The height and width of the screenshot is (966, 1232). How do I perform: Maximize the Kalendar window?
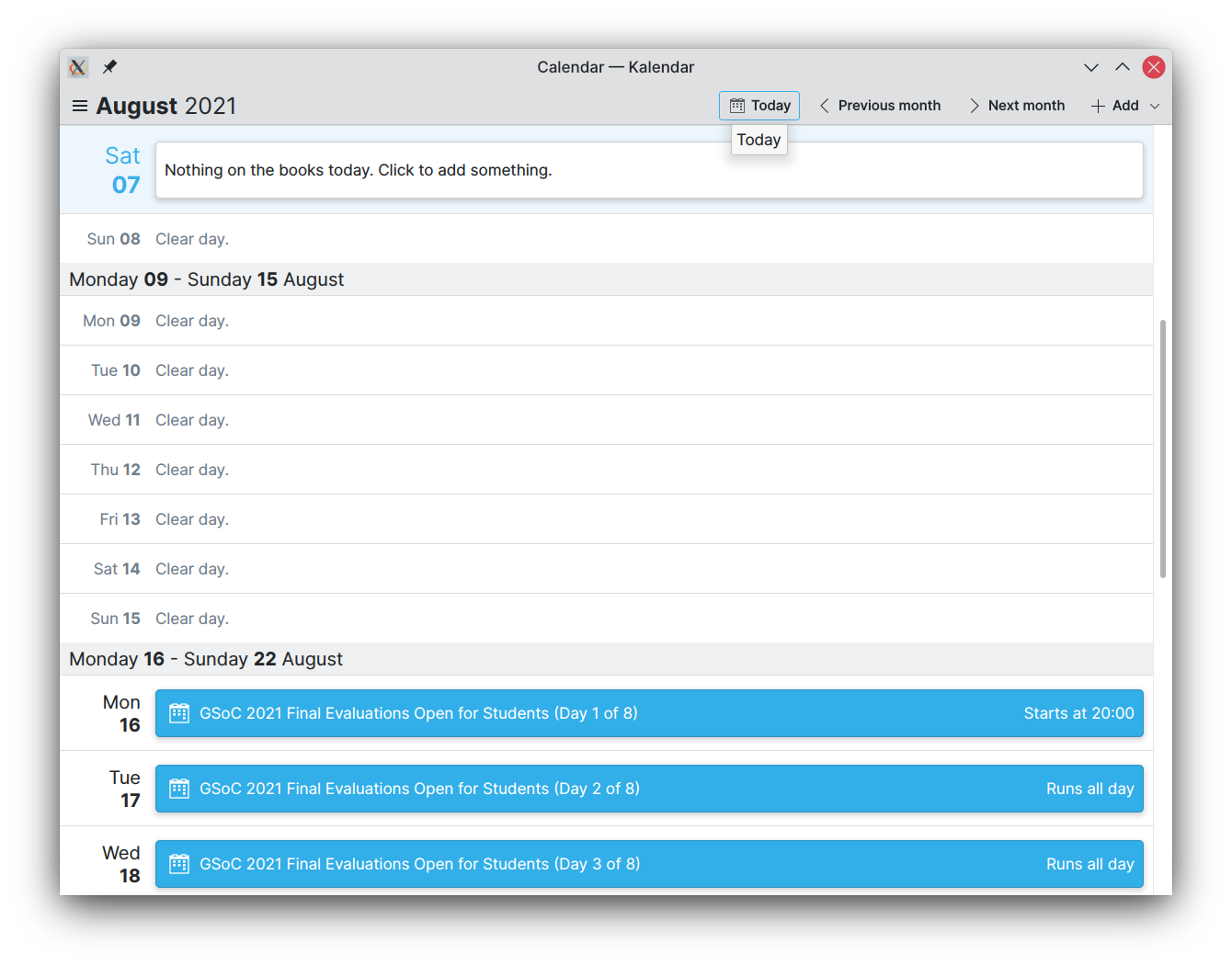(x=1123, y=67)
